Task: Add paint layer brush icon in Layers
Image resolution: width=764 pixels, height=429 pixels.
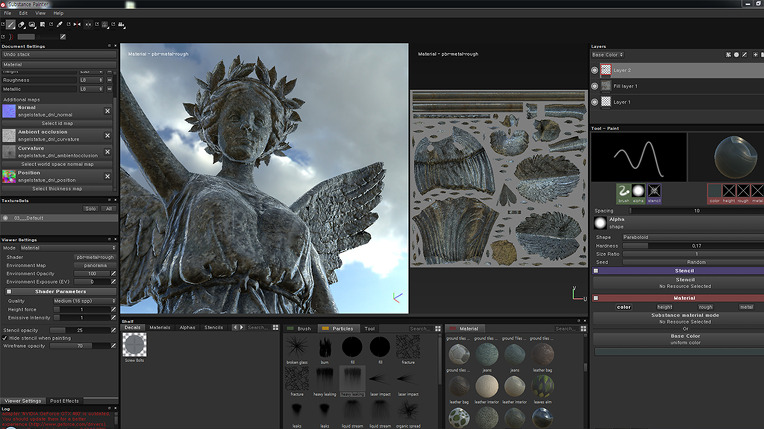Action: 745,55
